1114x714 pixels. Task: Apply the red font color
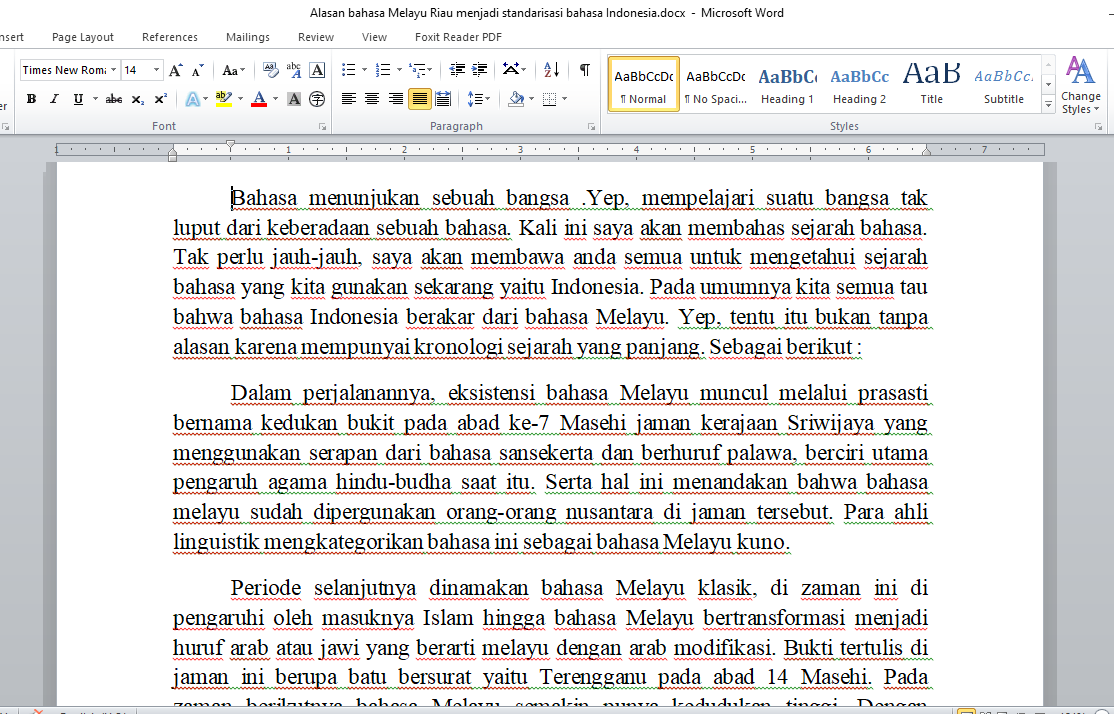pyautogui.click(x=259, y=99)
